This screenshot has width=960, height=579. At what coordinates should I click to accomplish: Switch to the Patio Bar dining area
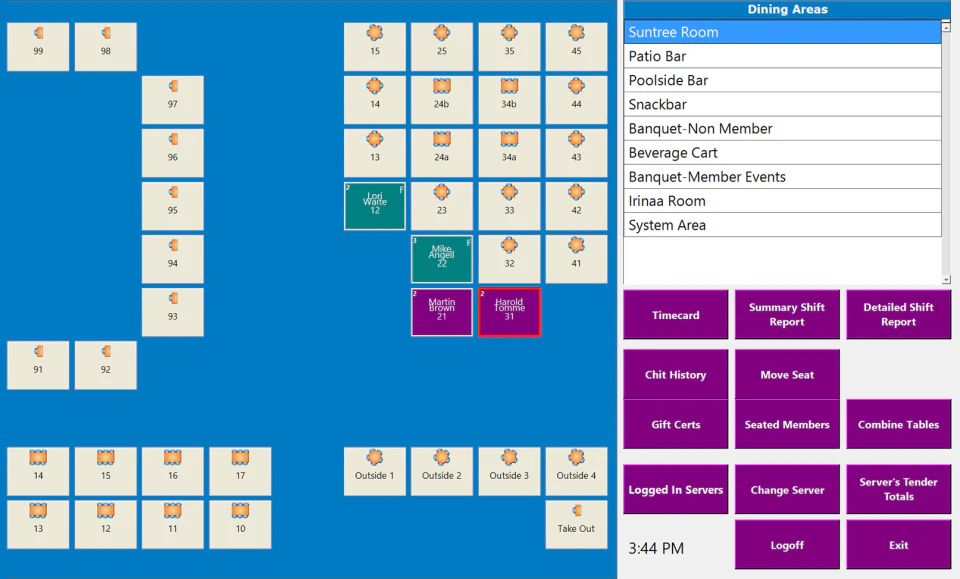coord(781,56)
